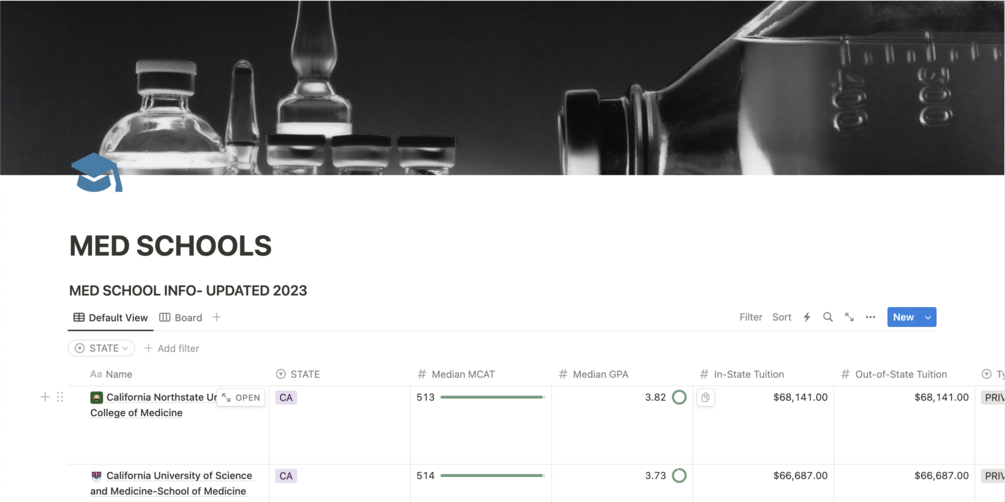The image size is (1005, 502).
Task: Click the New button
Action: pos(903,317)
